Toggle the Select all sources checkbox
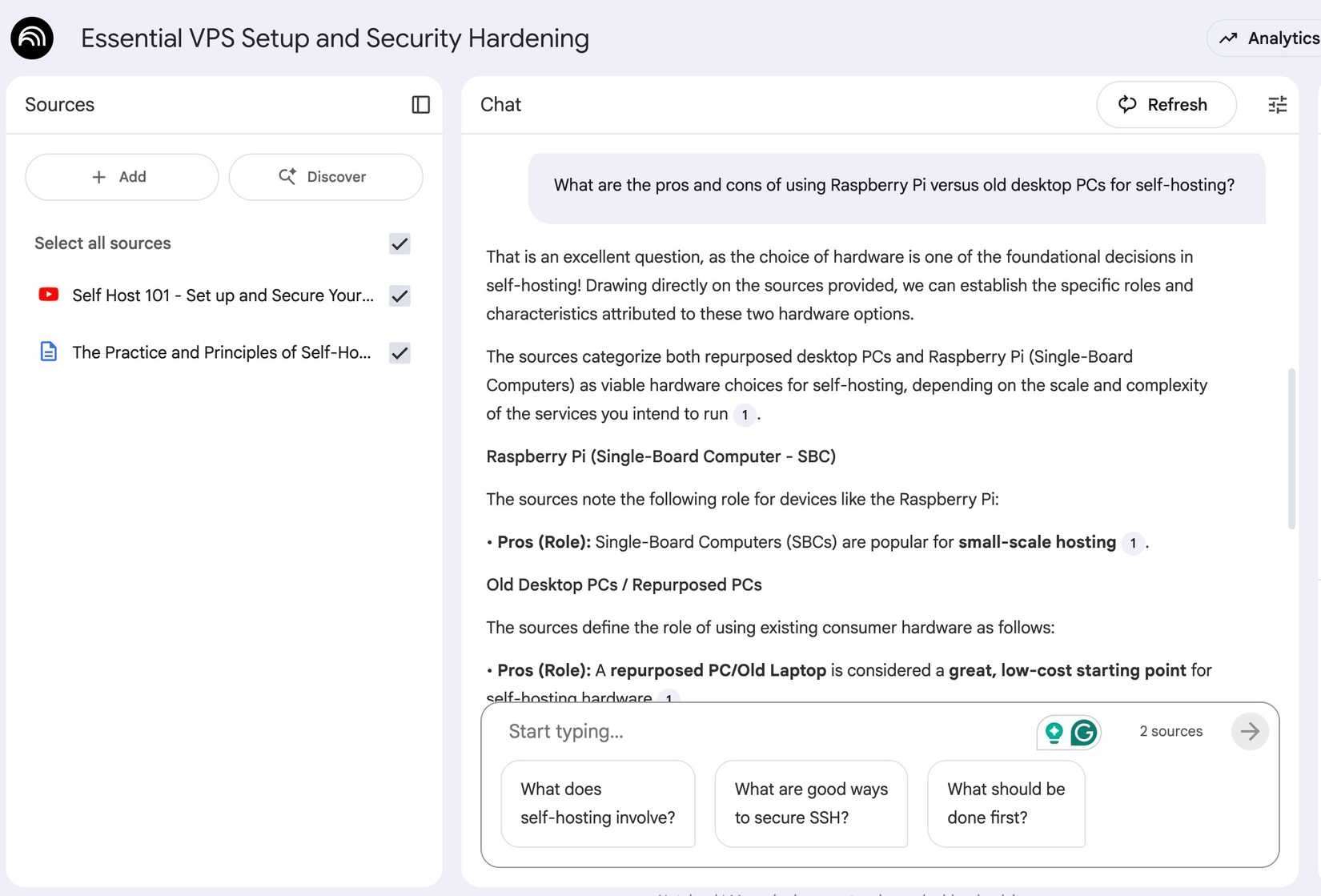The image size is (1321, 896). point(400,243)
